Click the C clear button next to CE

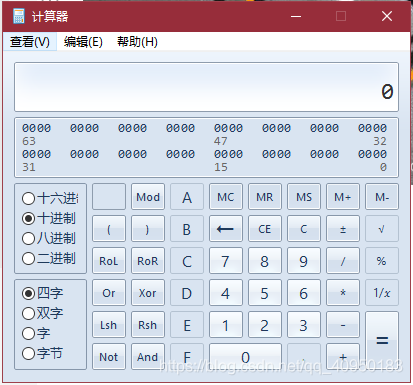click(304, 229)
